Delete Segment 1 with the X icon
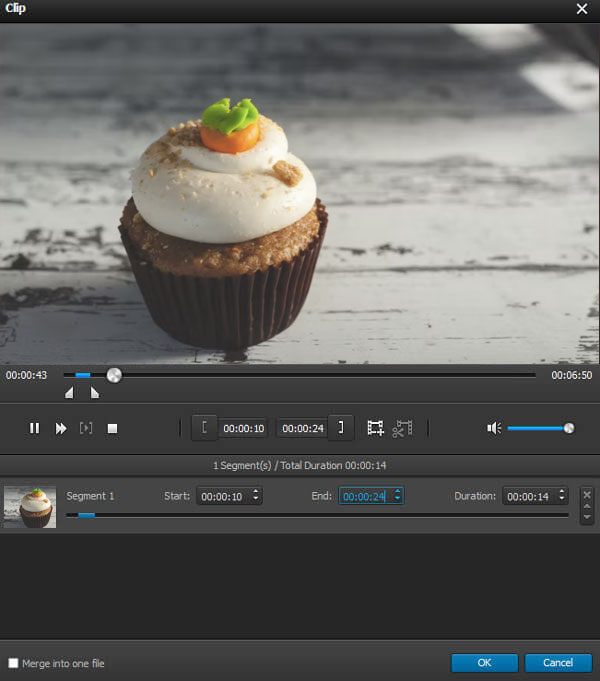 [x=587, y=495]
